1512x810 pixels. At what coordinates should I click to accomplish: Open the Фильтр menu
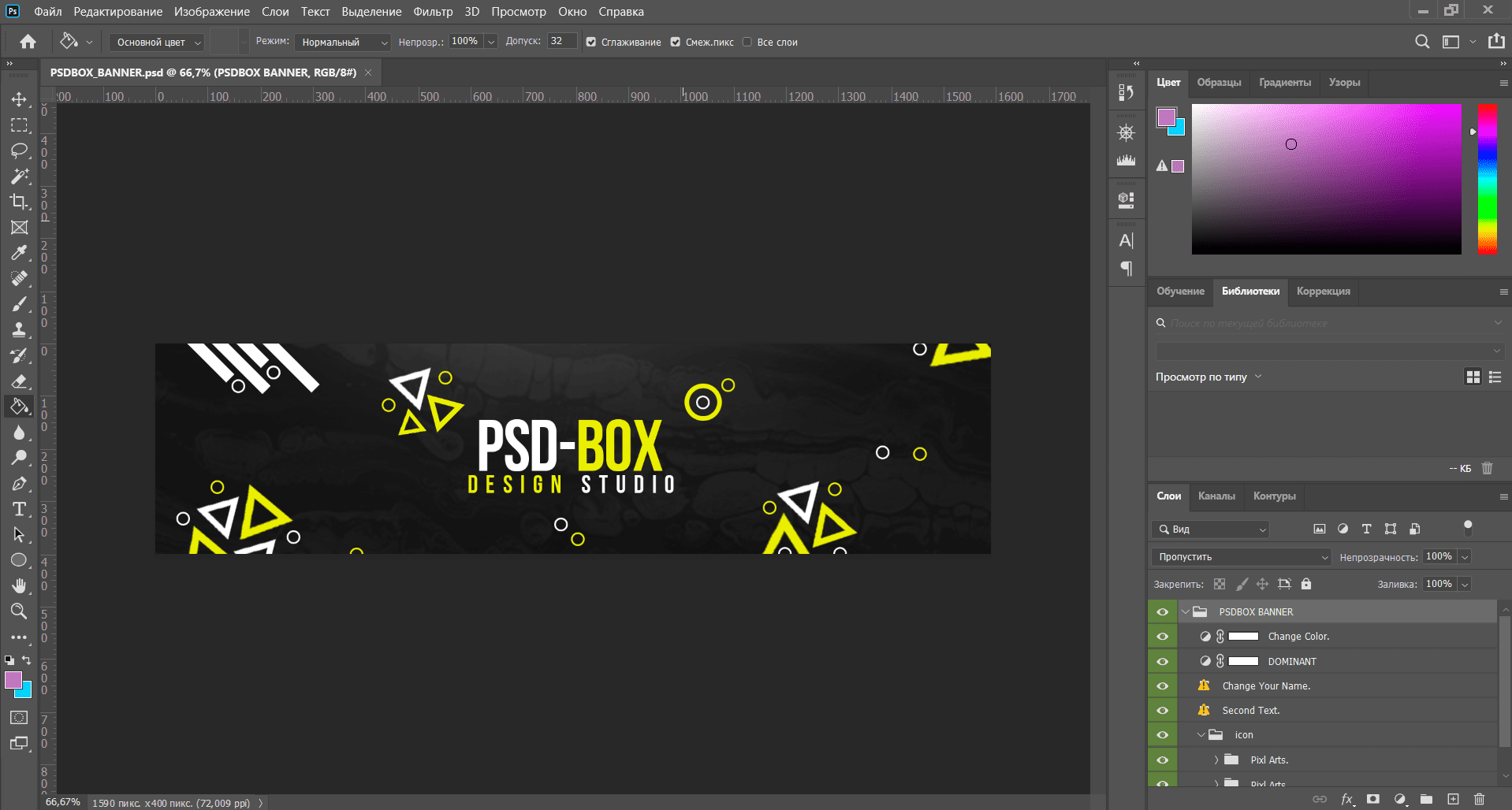click(433, 12)
